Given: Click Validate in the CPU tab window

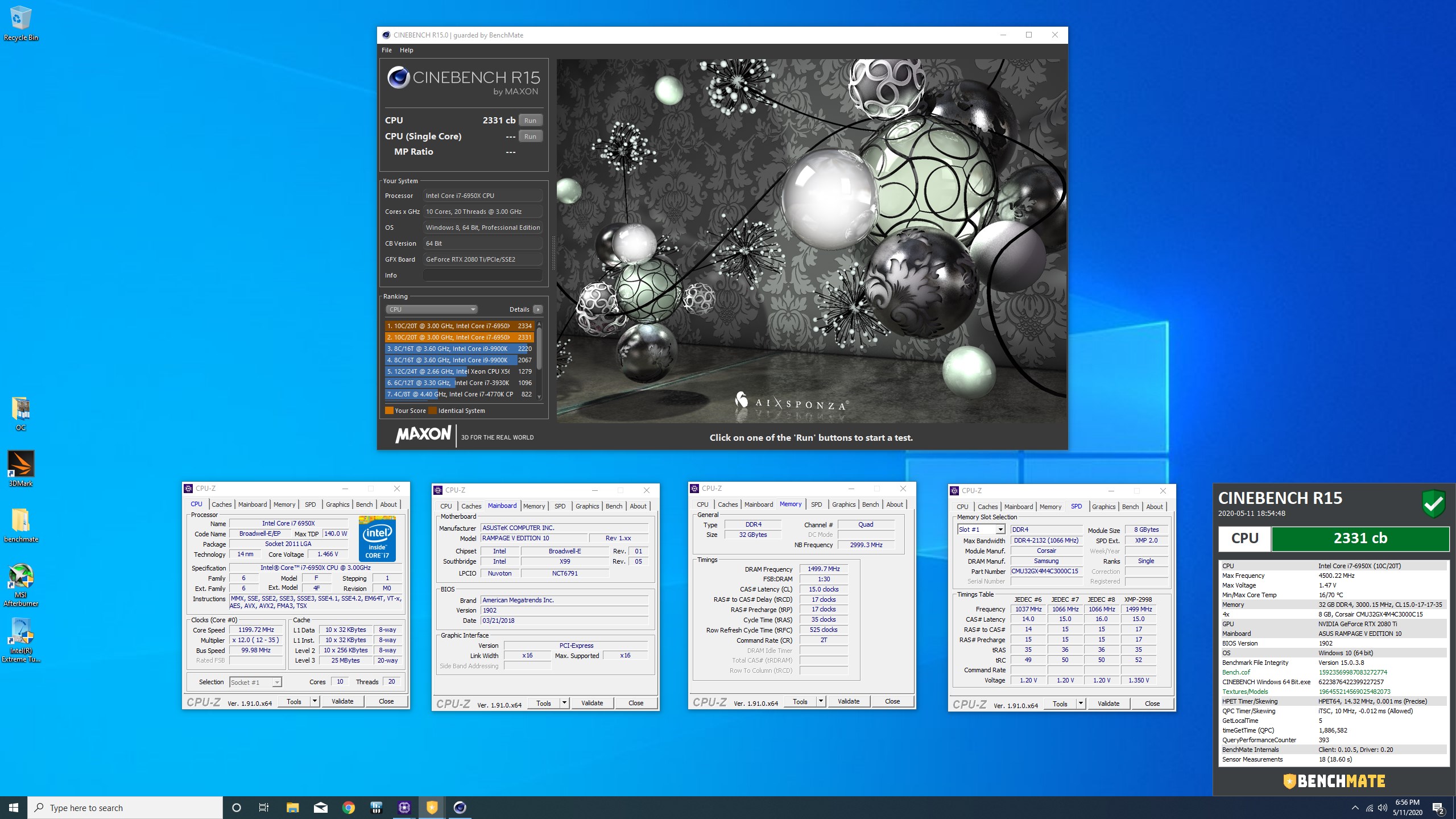Looking at the screenshot, I should pyautogui.click(x=342, y=702).
